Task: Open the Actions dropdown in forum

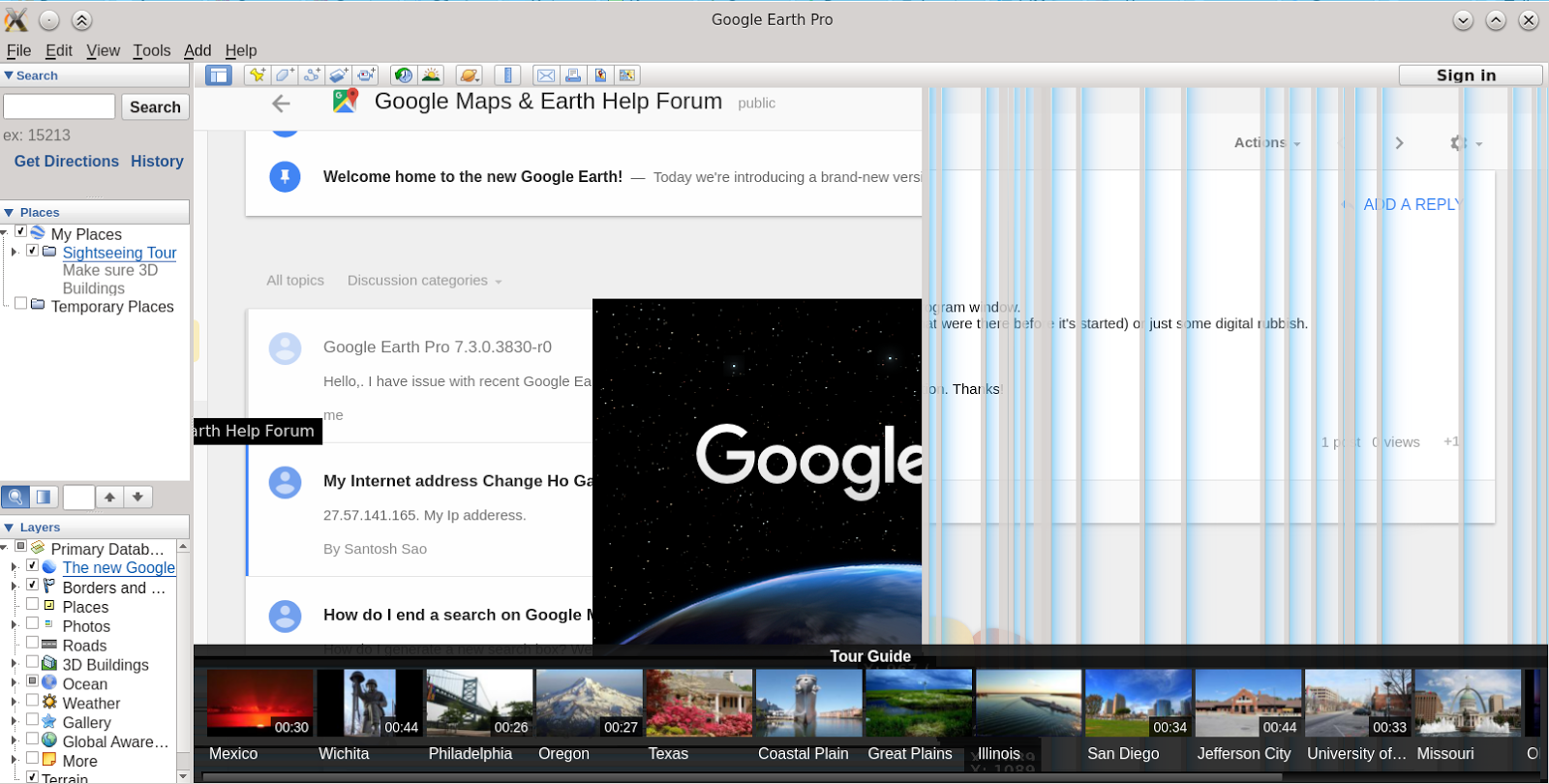Action: pos(1267,142)
